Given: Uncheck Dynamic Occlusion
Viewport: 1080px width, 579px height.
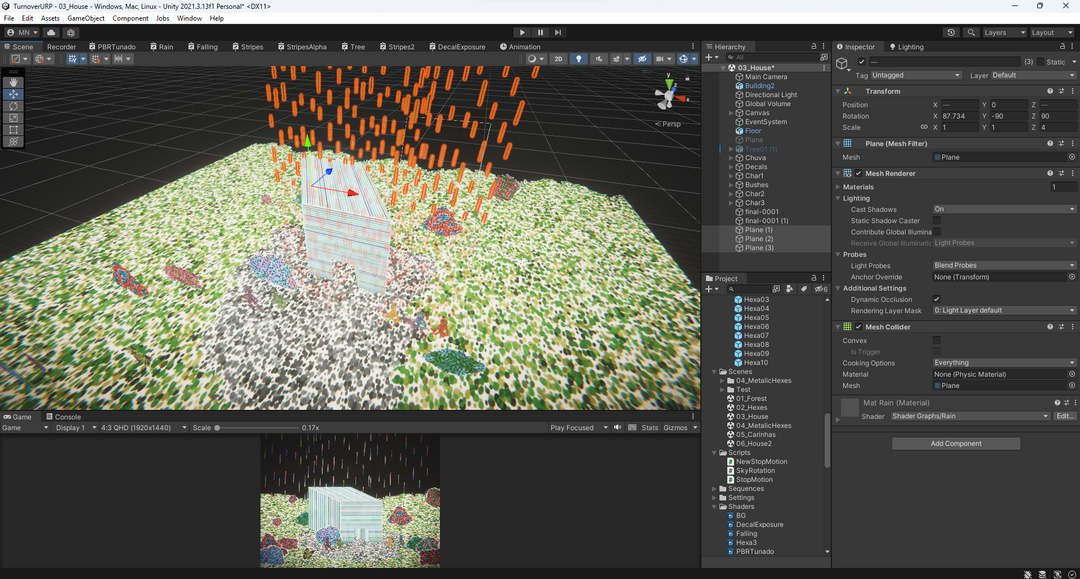Looking at the screenshot, I should click(x=937, y=299).
